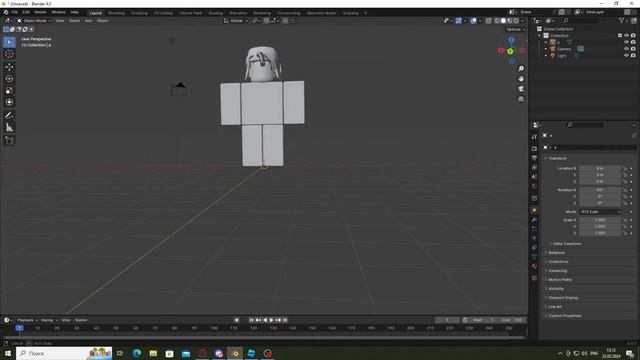Open the viewport Add menu
640x360 pixels.
(x=88, y=21)
